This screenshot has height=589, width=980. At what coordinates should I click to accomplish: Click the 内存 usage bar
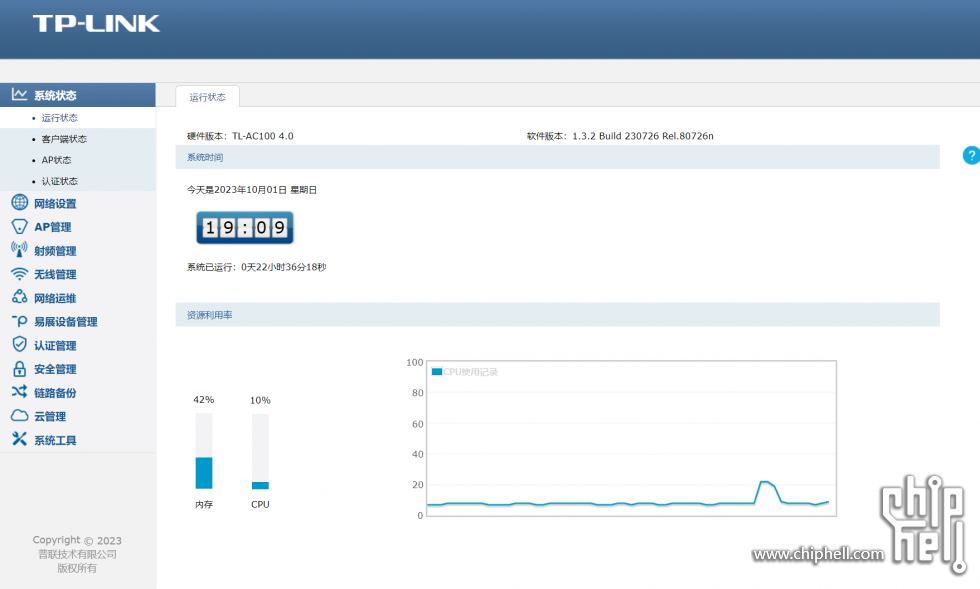coord(204,451)
